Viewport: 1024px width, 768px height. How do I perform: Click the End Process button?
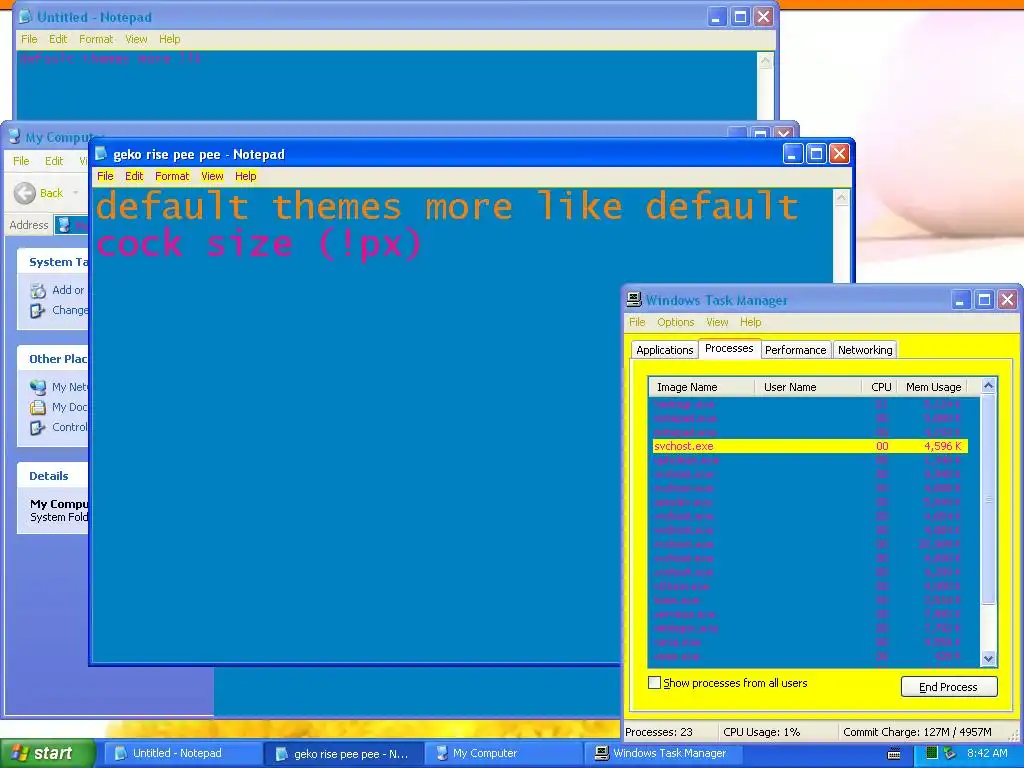tap(949, 687)
